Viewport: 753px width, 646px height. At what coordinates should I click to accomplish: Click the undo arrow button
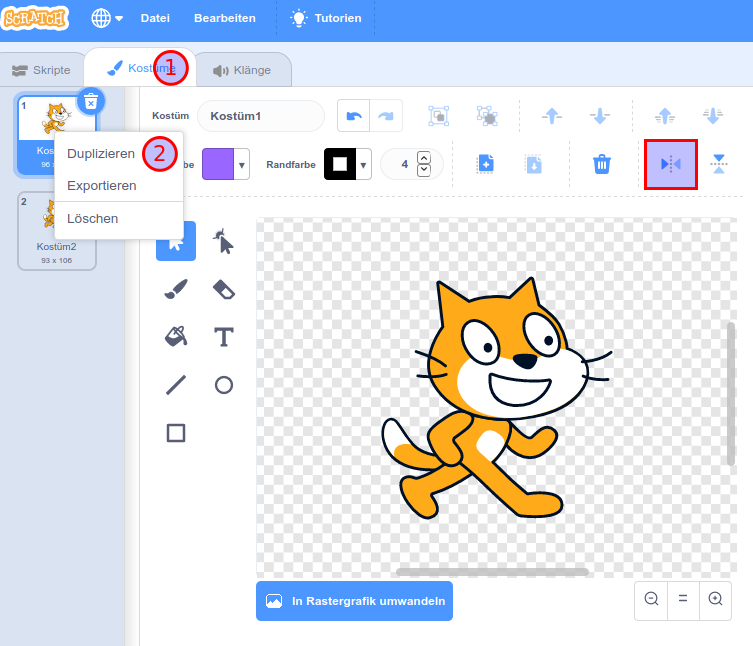tap(354, 116)
